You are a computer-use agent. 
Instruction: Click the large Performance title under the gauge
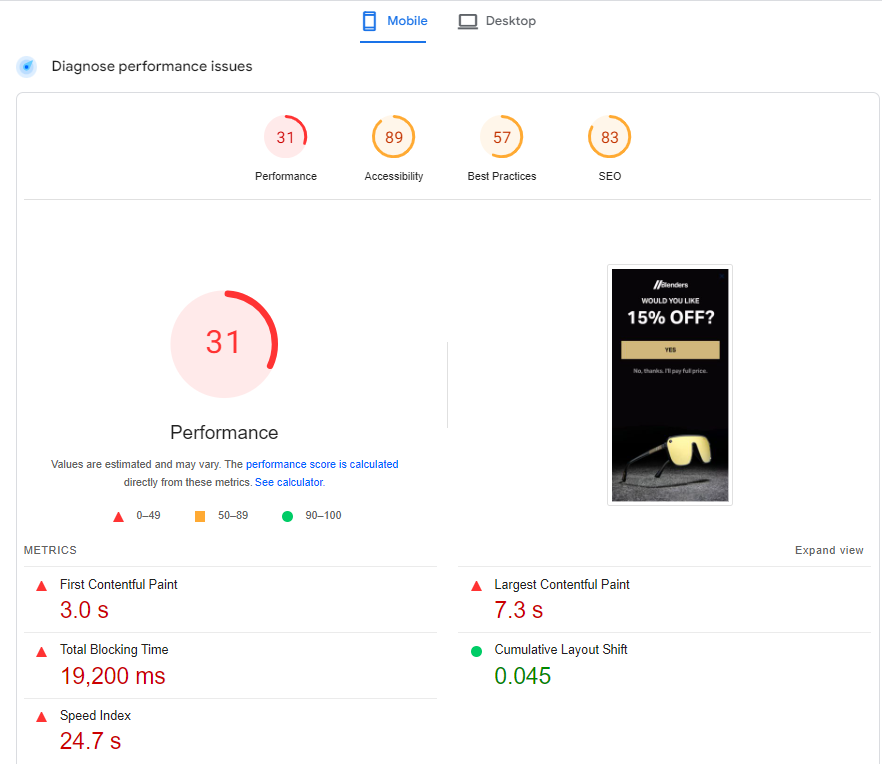(x=224, y=433)
